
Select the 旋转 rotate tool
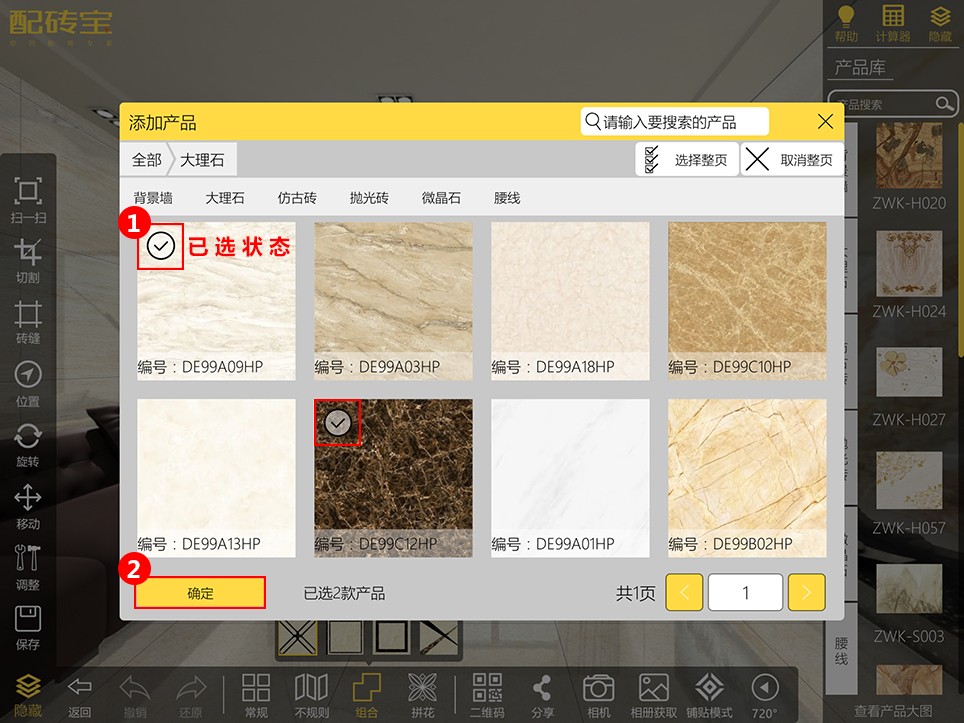tap(28, 445)
